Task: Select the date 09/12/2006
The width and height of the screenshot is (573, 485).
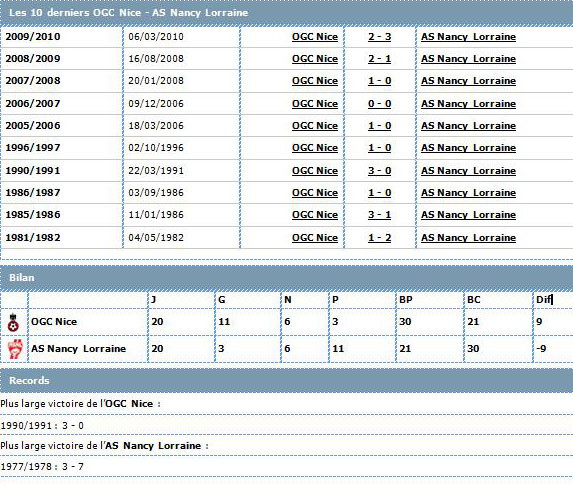Action: coord(156,103)
